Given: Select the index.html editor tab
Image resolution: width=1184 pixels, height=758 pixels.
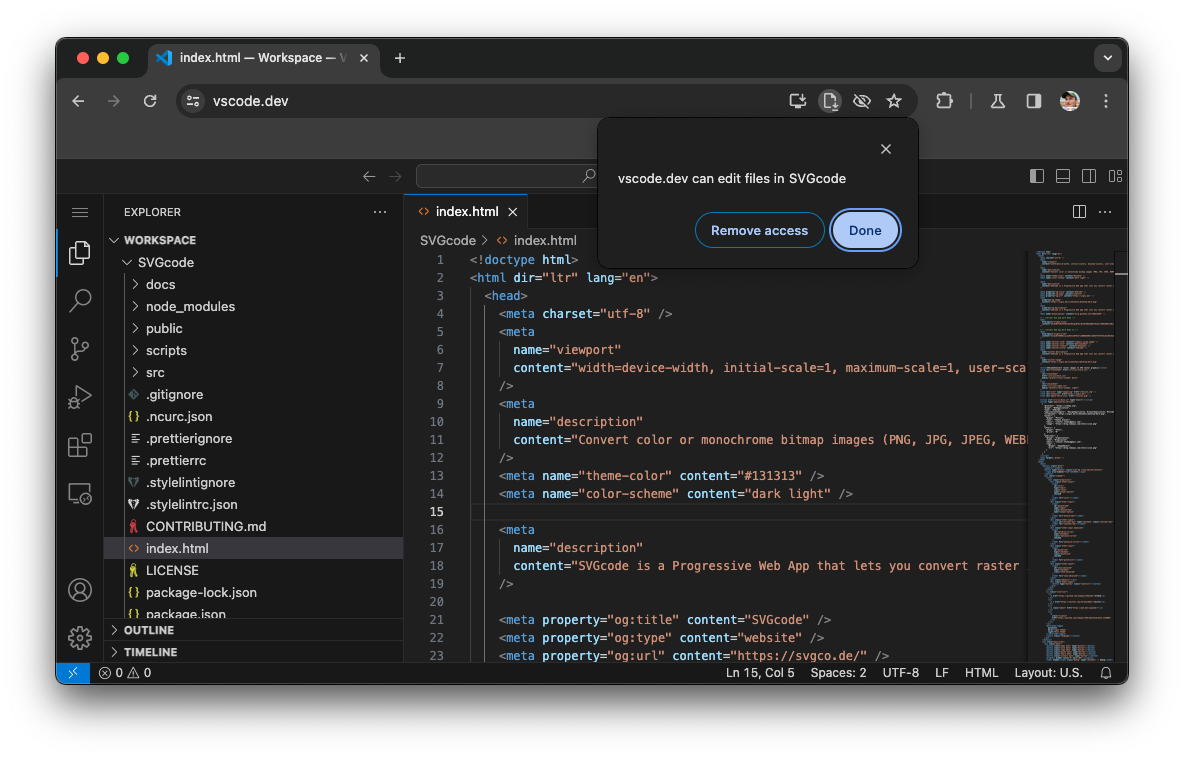Looking at the screenshot, I should coord(465,211).
